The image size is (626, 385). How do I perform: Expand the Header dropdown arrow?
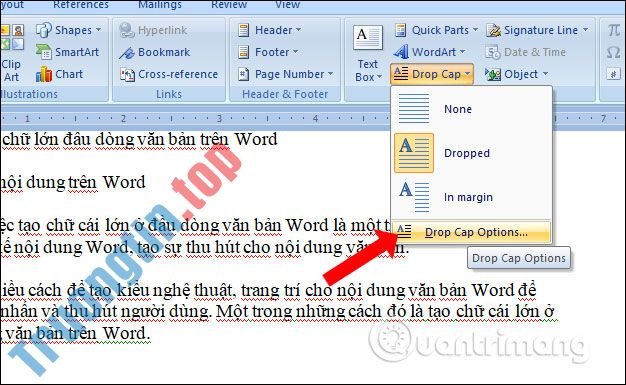coord(299,30)
